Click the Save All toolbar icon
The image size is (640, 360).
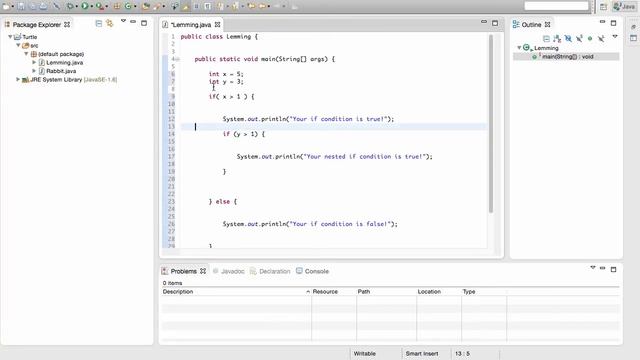(32, 6)
